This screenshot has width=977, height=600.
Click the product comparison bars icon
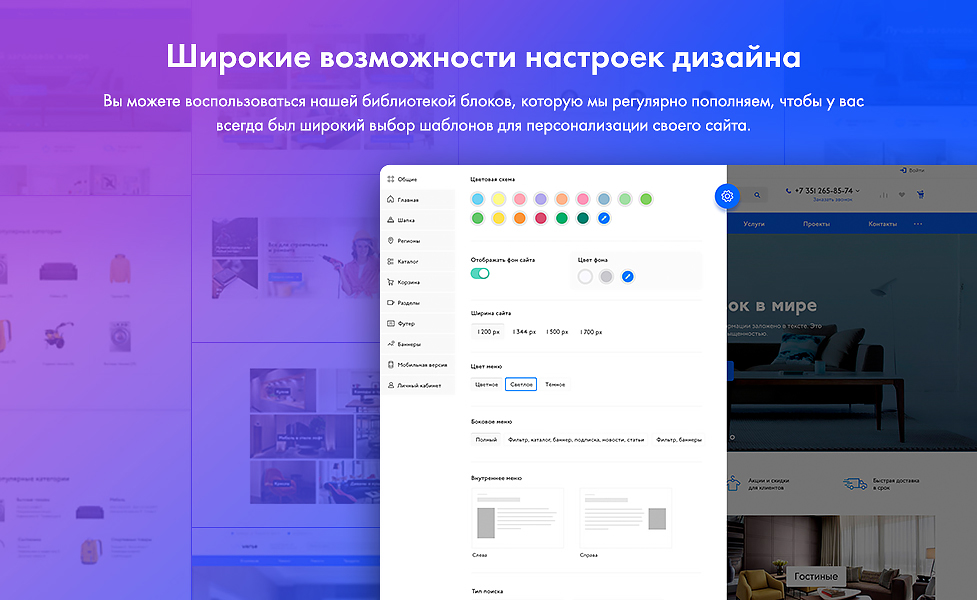click(x=884, y=195)
